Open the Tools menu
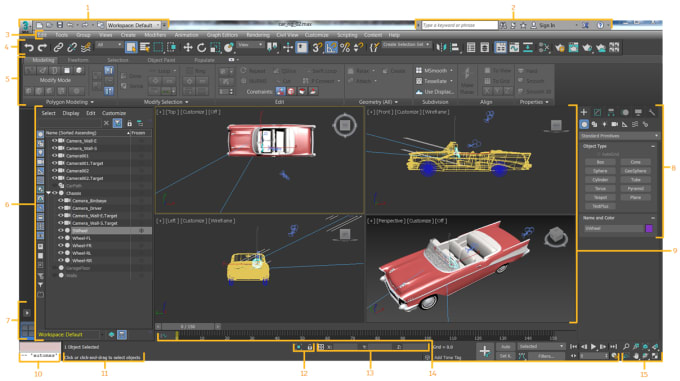Viewport: 680px width, 381px height. (x=62, y=35)
